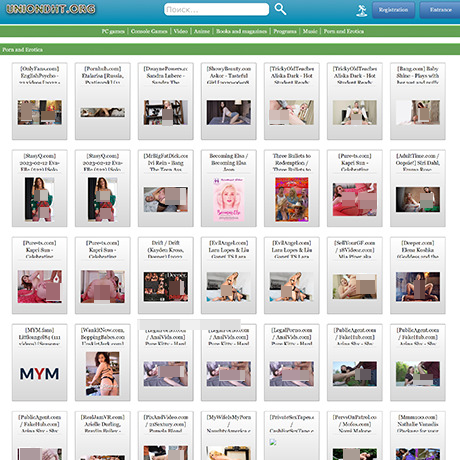
Task: Click the palm tree user icon beside Registration
Action: 361,10
